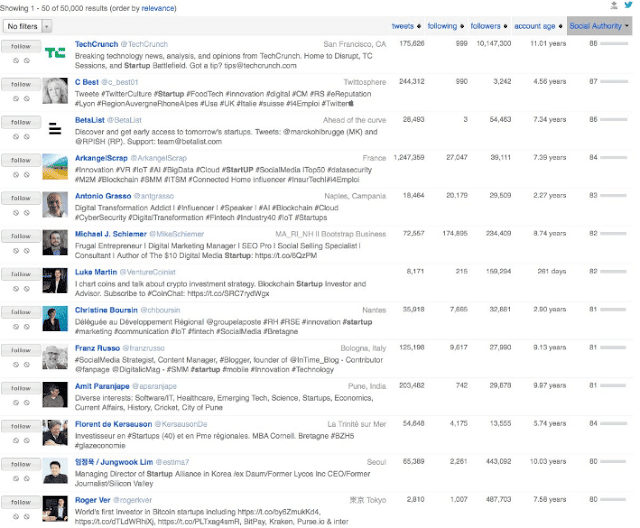Image resolution: width=640 pixels, height=528 pixels.
Task: Sort results by tweets column
Action: point(406,26)
